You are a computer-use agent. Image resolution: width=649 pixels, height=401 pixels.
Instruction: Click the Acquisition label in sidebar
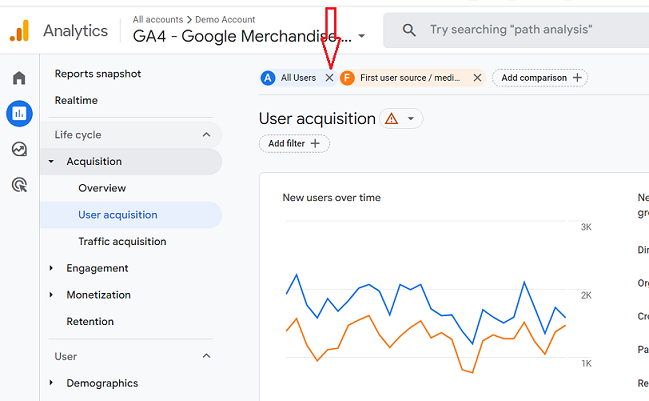point(94,161)
